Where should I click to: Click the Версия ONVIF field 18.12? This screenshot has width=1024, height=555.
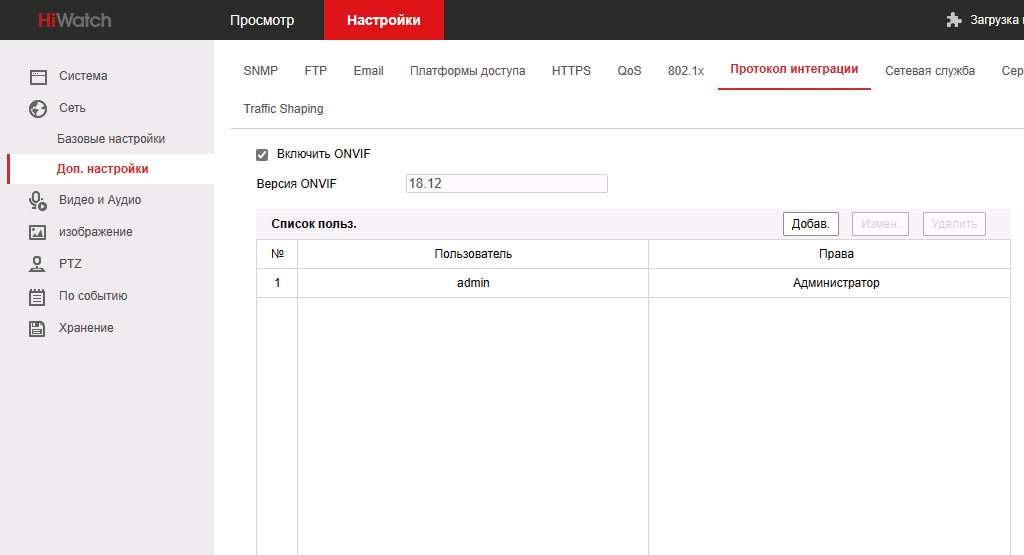pos(507,183)
